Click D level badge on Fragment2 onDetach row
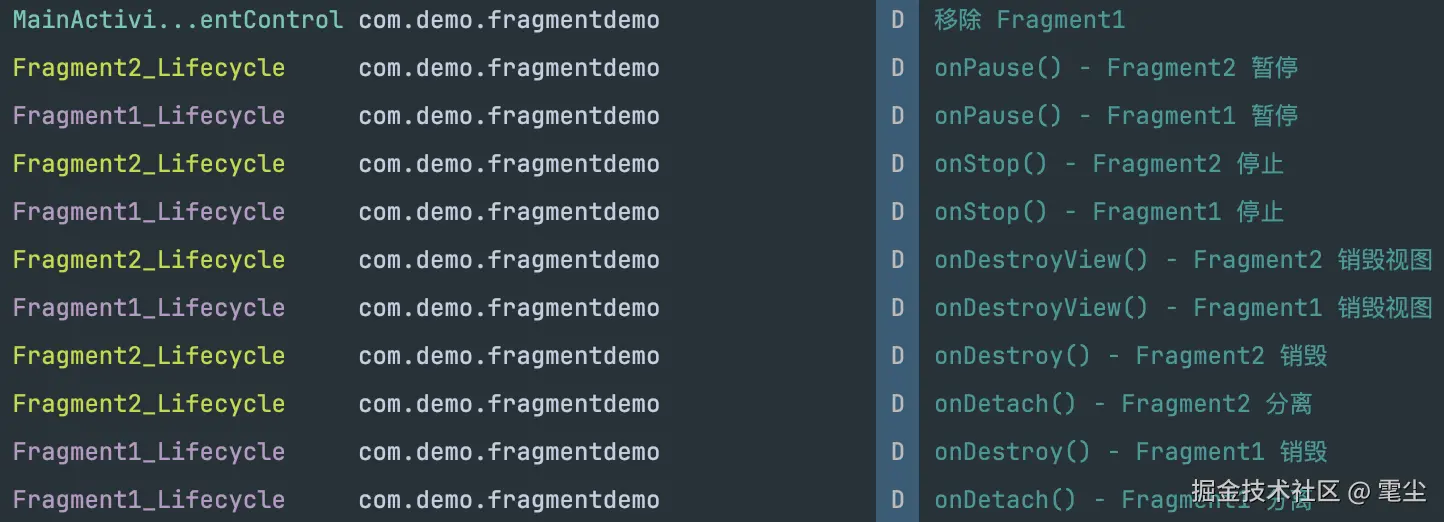Screen dimensions: 1444x522 897,404
